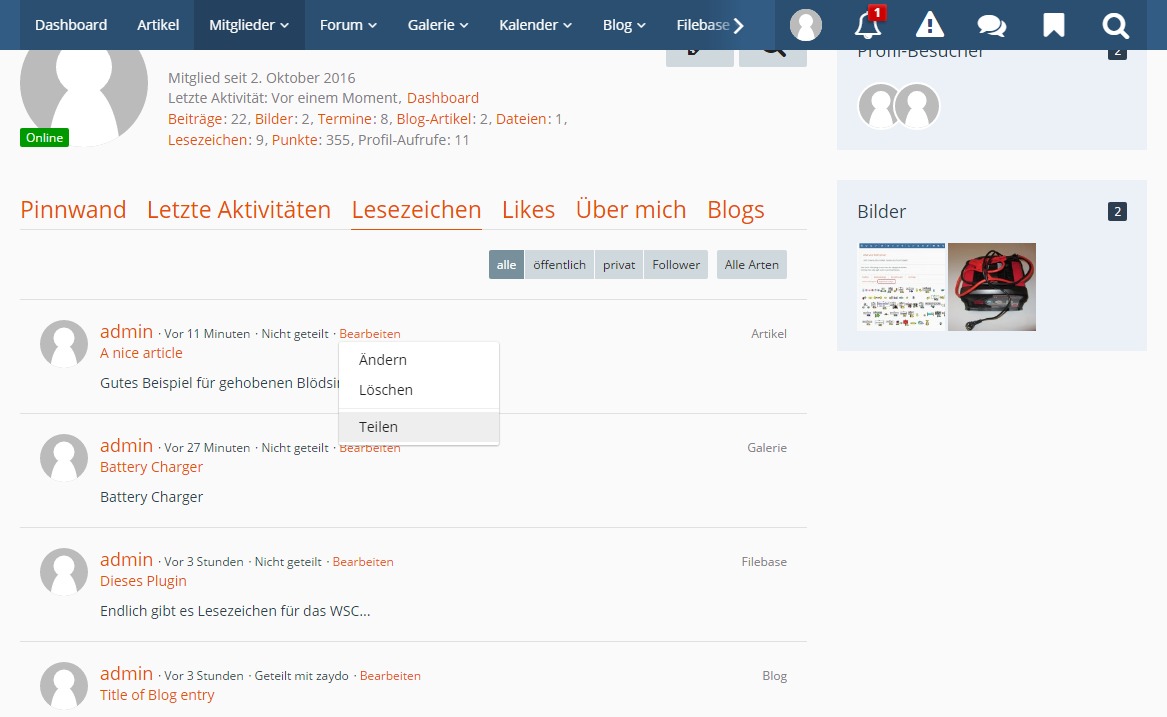Switch to the Pinnwand tab
This screenshot has height=717, width=1167.
pos(73,210)
